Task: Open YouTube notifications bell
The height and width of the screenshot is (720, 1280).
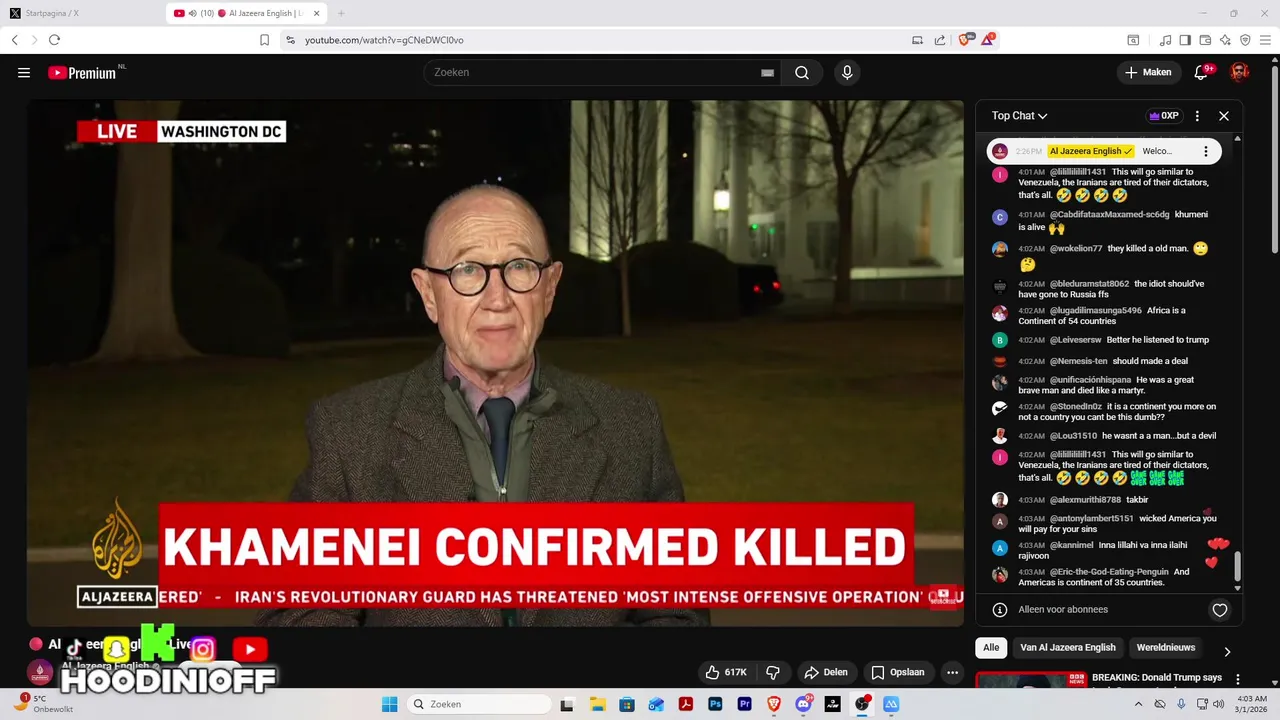Action: click(x=1202, y=72)
